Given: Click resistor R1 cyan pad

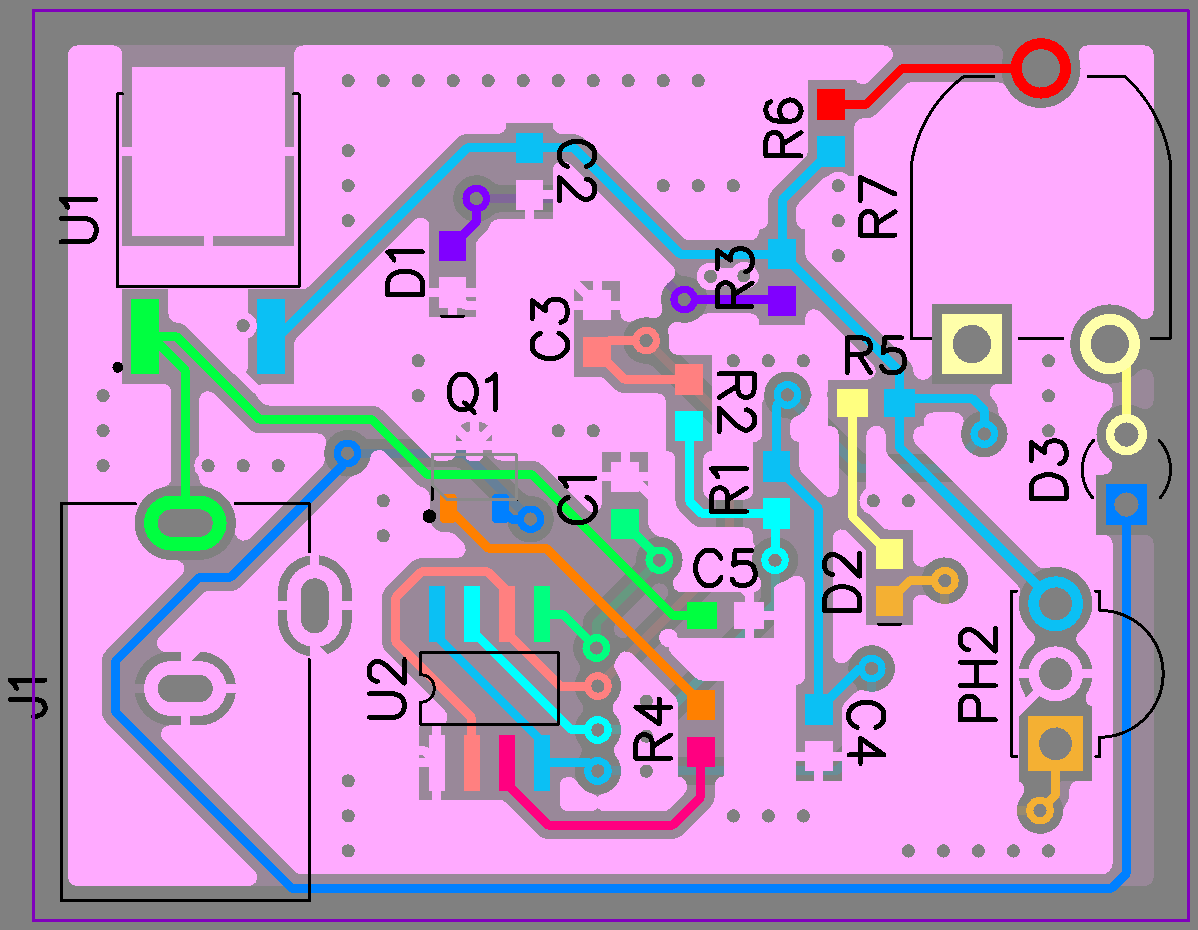Looking at the screenshot, I should (x=690, y=425).
